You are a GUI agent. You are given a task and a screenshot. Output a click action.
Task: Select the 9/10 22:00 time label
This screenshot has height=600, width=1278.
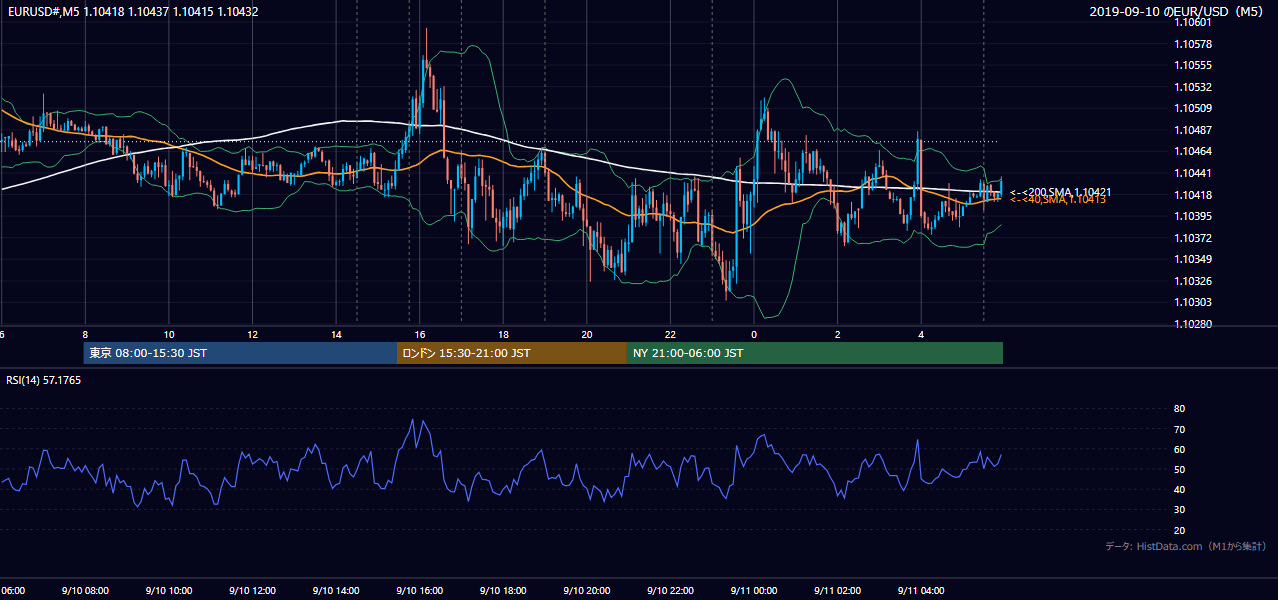[670, 591]
